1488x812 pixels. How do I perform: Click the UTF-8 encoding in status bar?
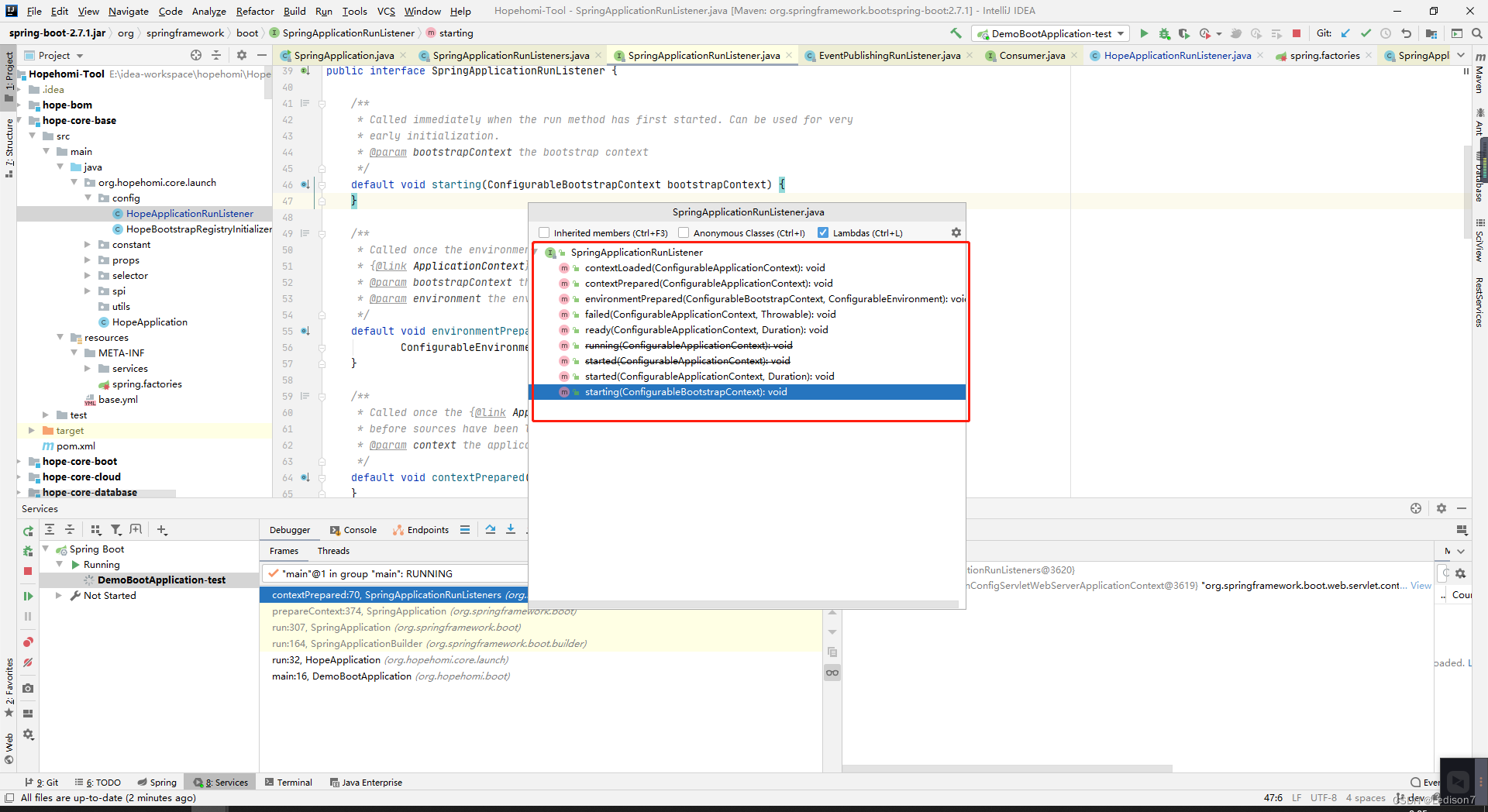tap(1324, 798)
